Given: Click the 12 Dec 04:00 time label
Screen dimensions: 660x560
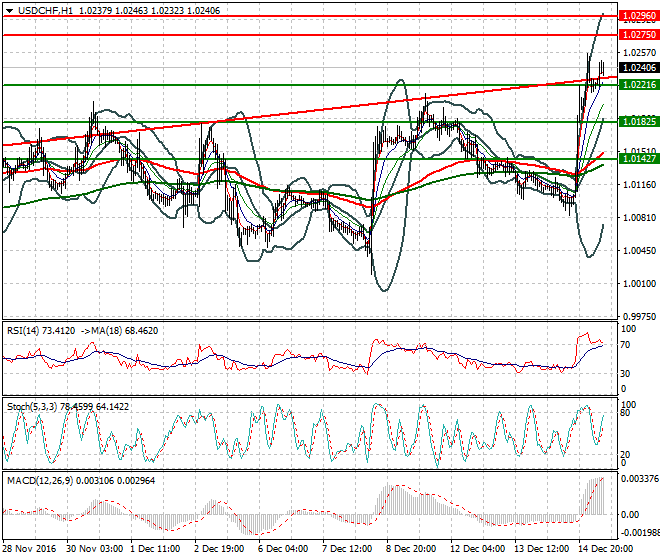Looking at the screenshot, I should click(478, 549).
